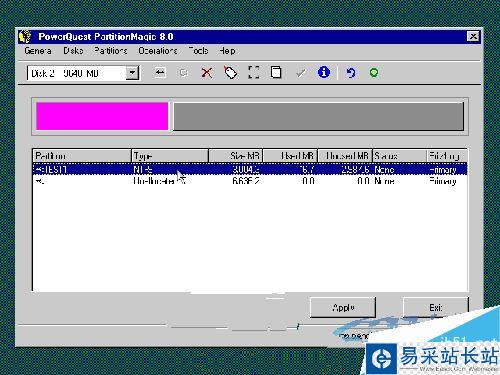
Task: Open the Operations menu
Action: pos(158,51)
